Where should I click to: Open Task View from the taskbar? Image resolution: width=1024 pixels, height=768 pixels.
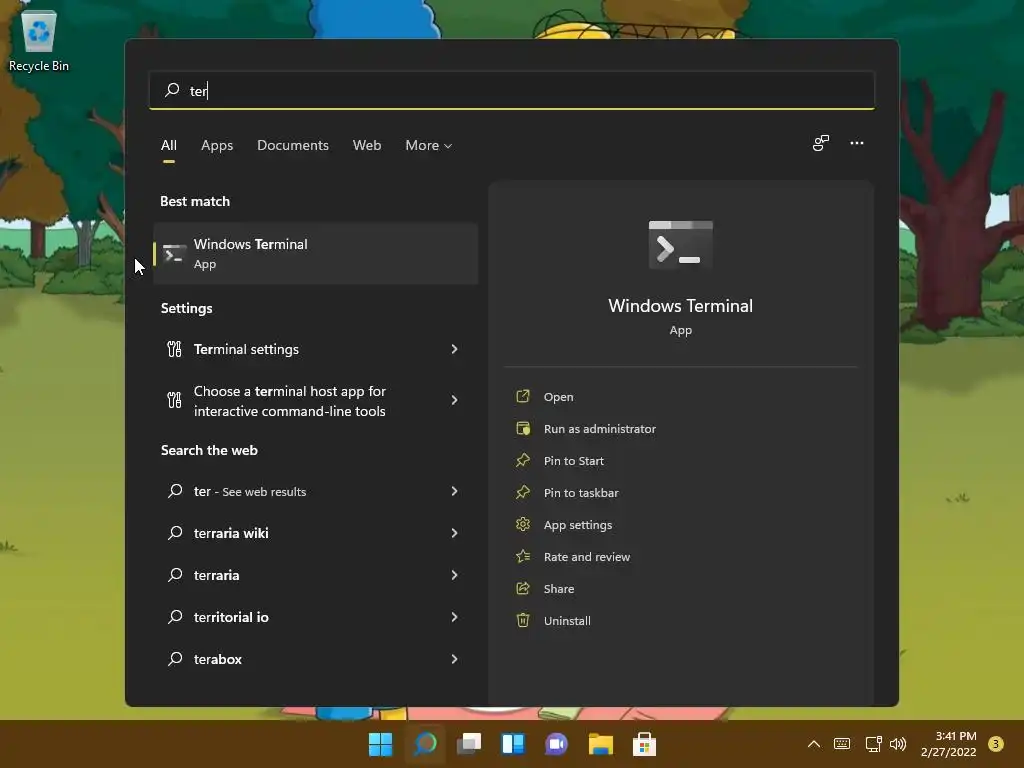pos(469,744)
